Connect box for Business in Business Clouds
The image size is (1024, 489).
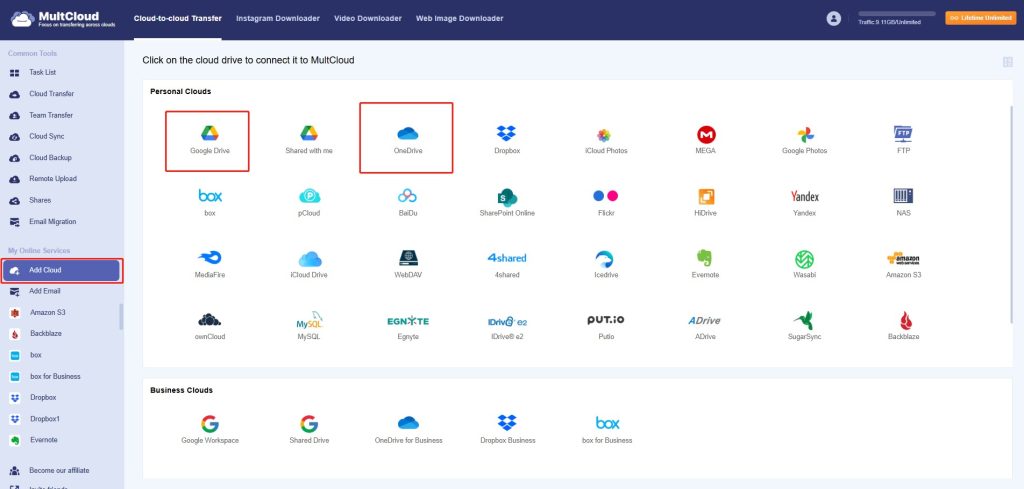tap(607, 429)
